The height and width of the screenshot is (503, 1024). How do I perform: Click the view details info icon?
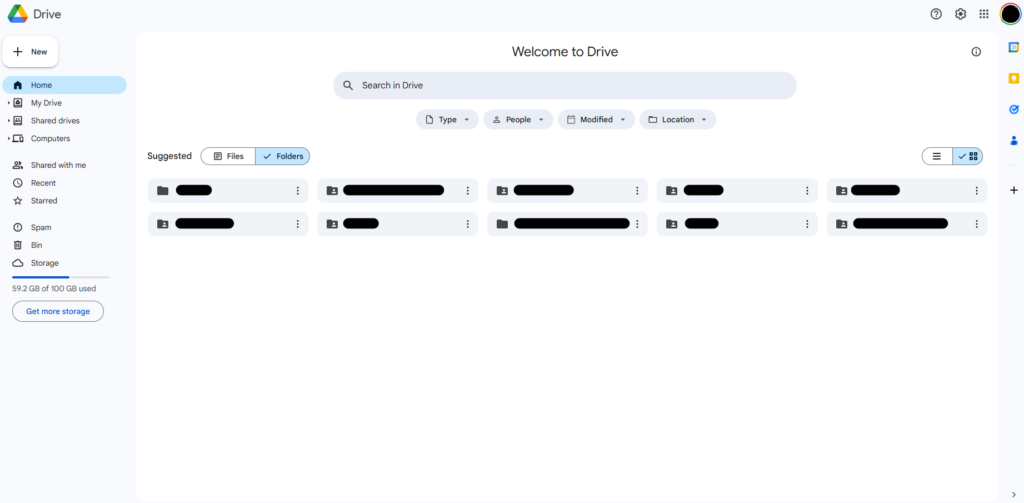(x=976, y=52)
